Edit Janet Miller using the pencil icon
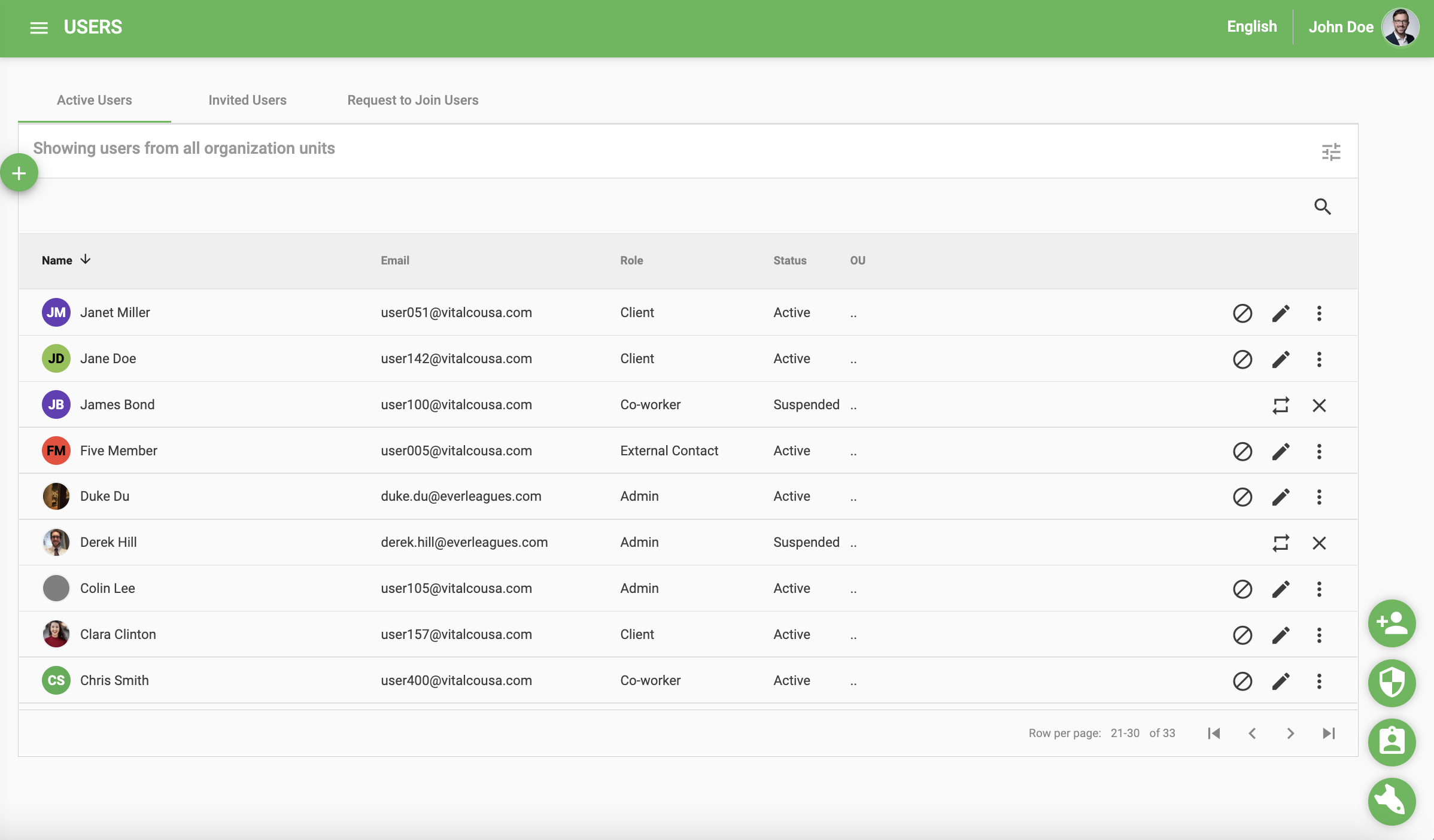This screenshot has width=1434, height=840. pyautogui.click(x=1281, y=313)
